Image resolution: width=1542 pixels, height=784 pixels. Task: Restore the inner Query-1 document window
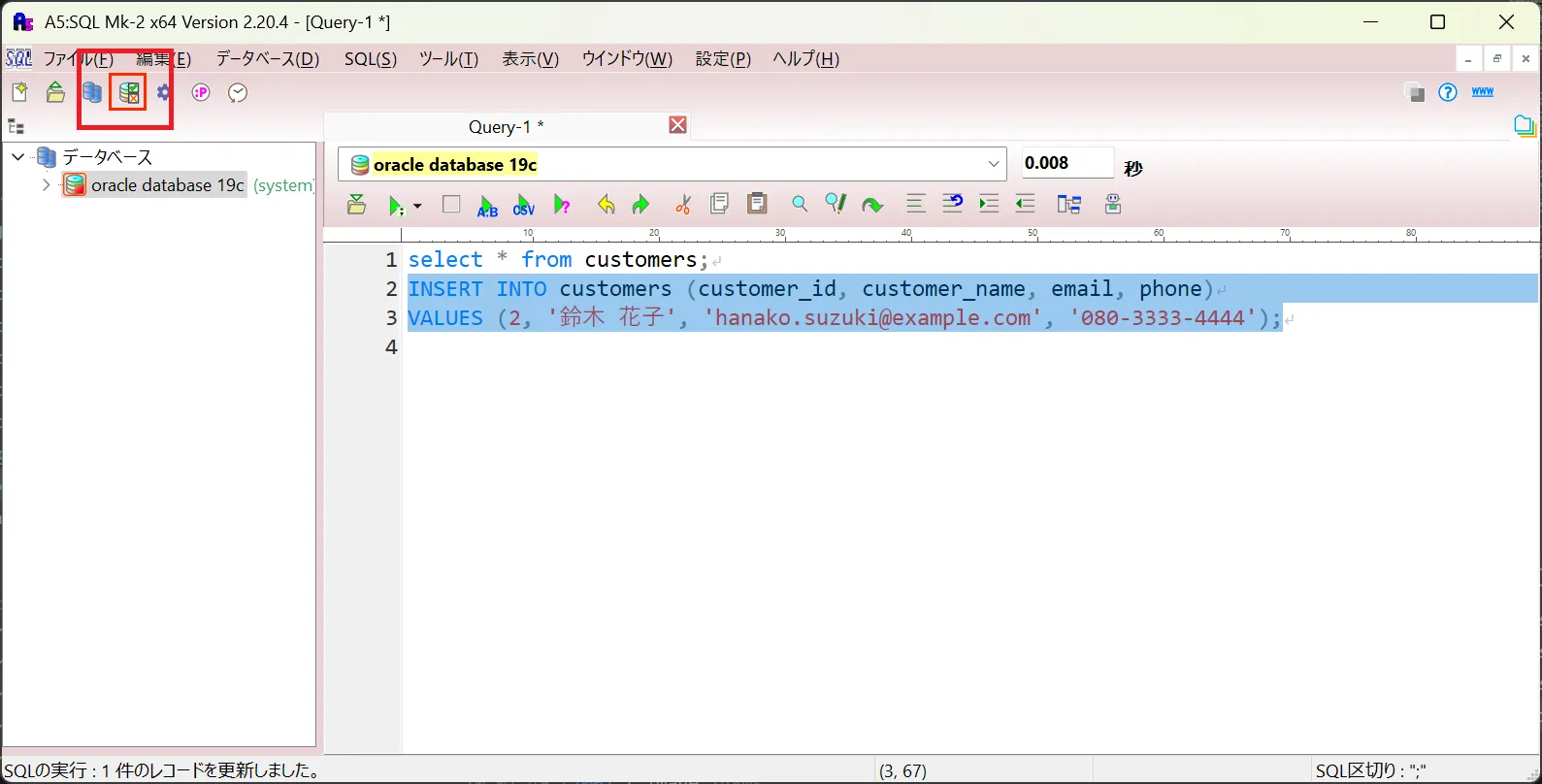click(x=1497, y=59)
